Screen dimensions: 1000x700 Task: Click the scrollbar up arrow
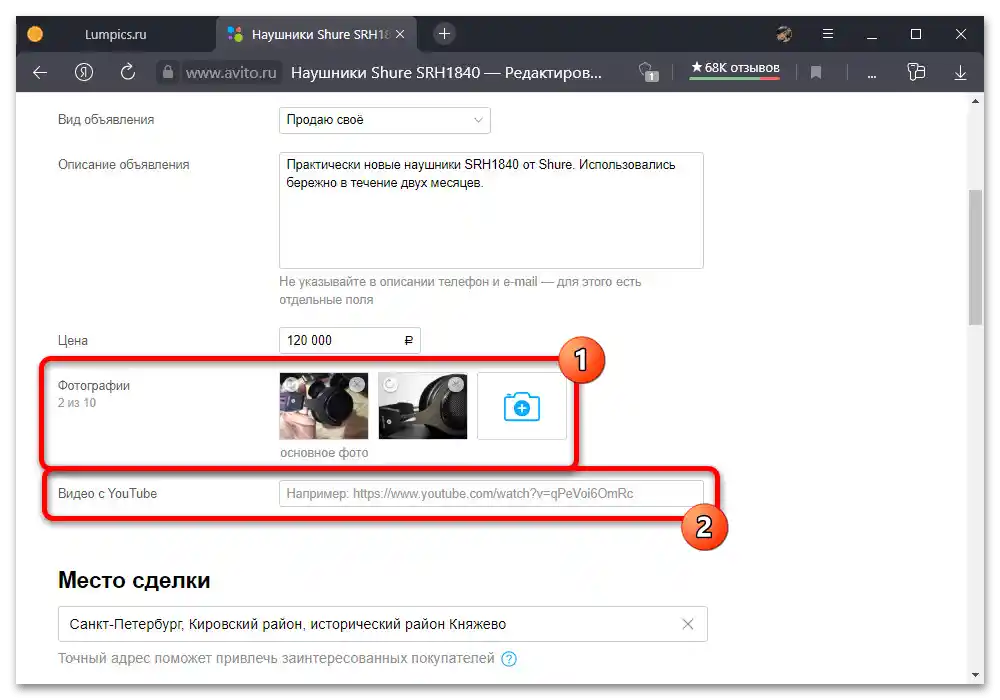point(975,101)
